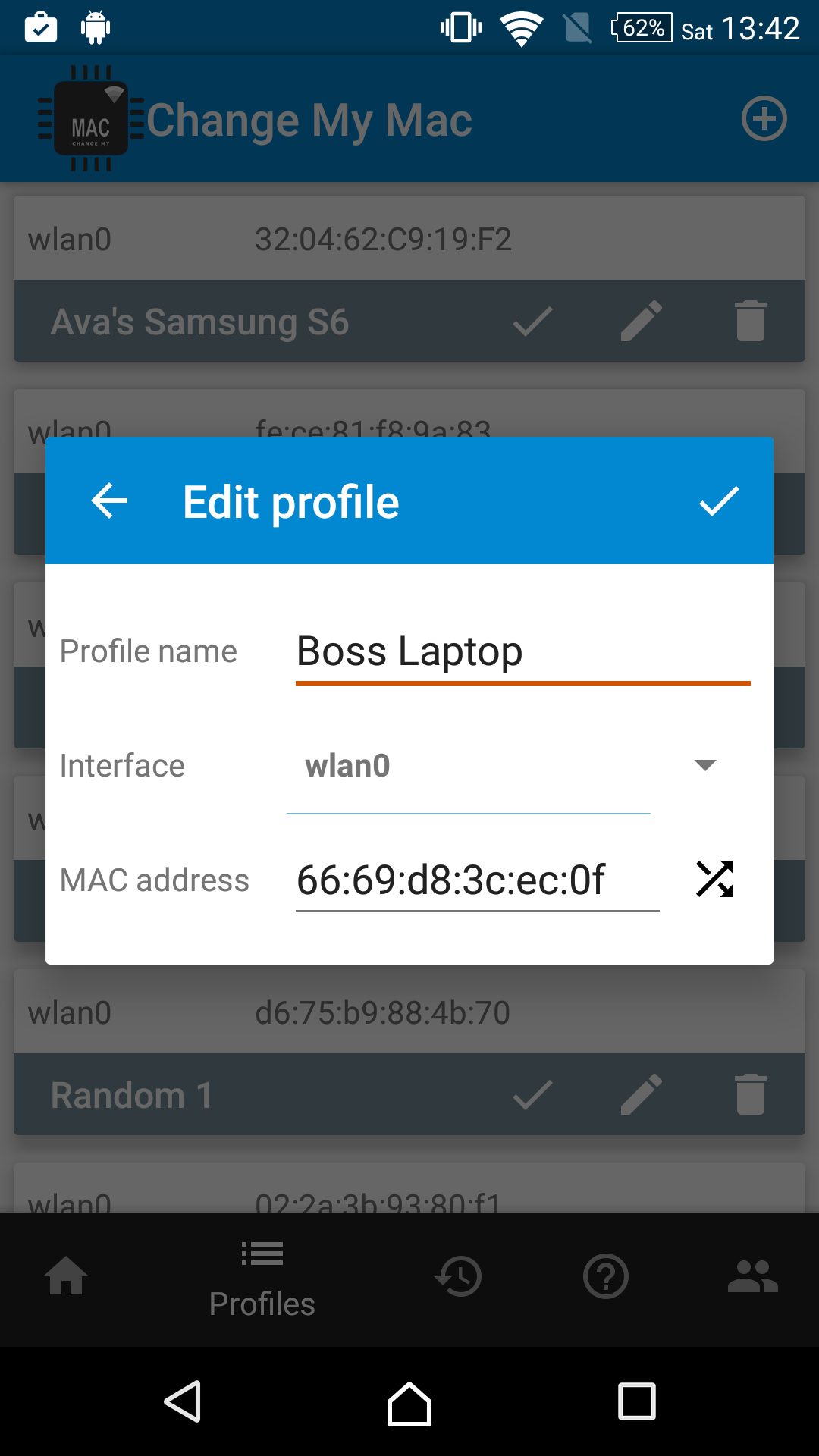Select the Boss Laptop profile name field
The width and height of the screenshot is (819, 1456).
pyautogui.click(x=523, y=651)
